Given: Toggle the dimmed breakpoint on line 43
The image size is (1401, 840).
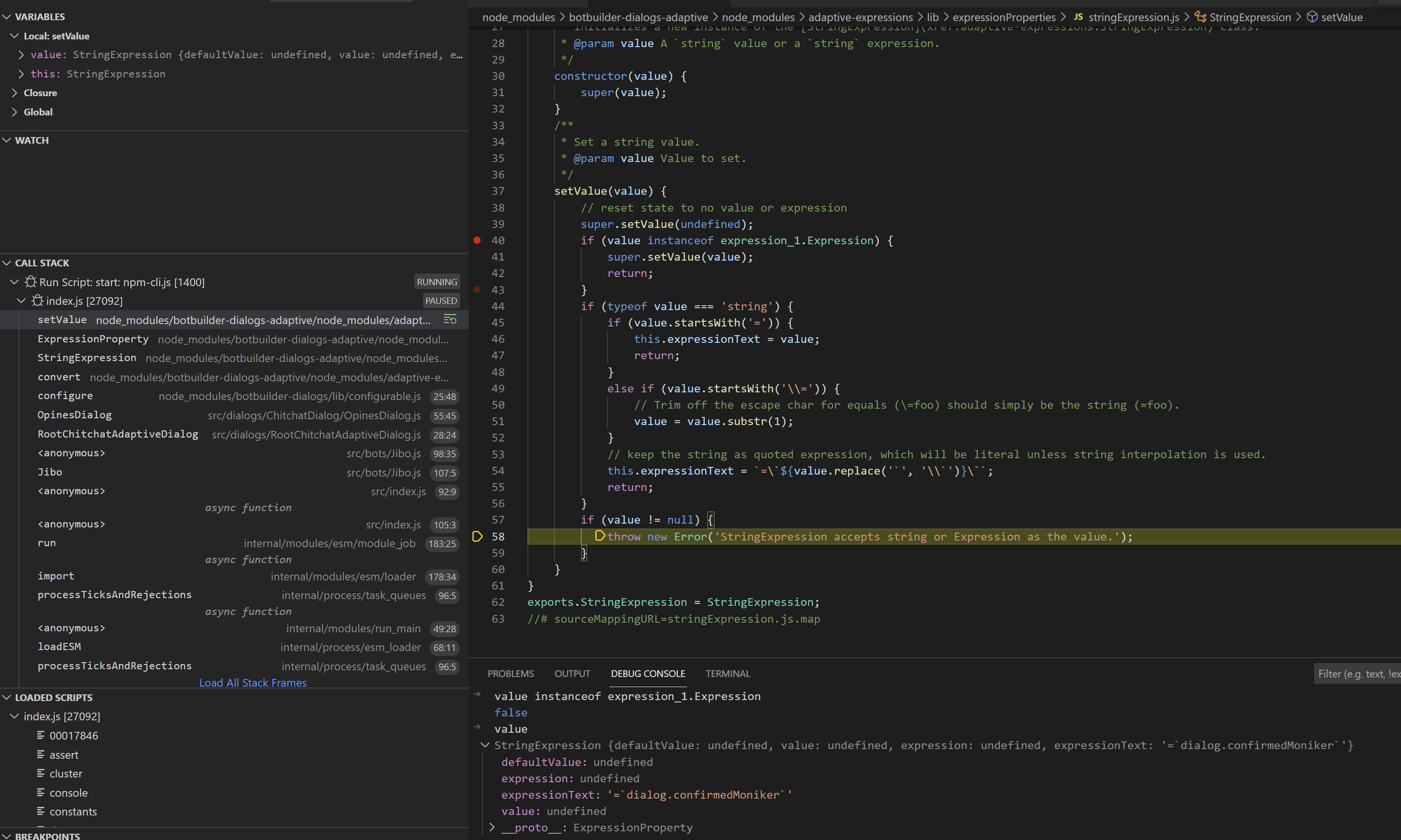Looking at the screenshot, I should click(x=477, y=290).
